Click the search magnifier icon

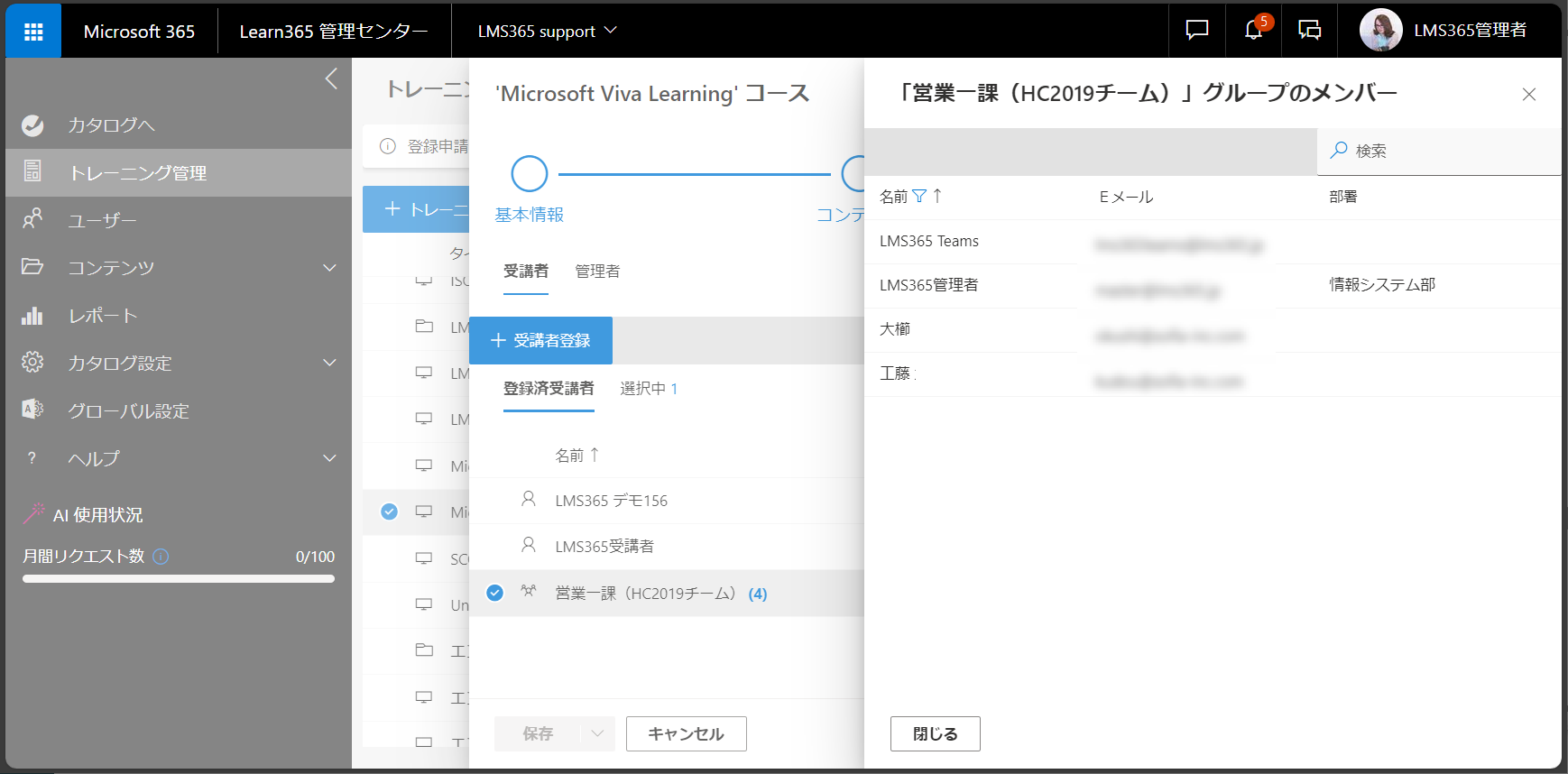(x=1339, y=150)
